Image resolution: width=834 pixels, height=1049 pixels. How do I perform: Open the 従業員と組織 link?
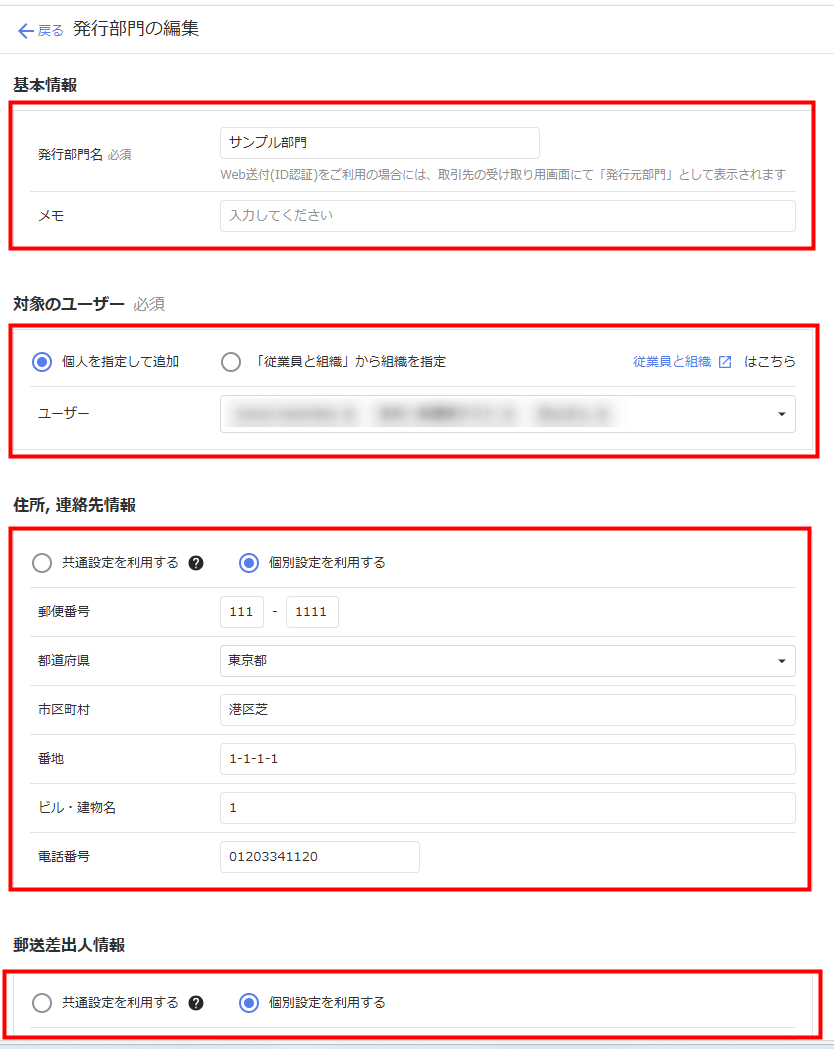(x=671, y=362)
